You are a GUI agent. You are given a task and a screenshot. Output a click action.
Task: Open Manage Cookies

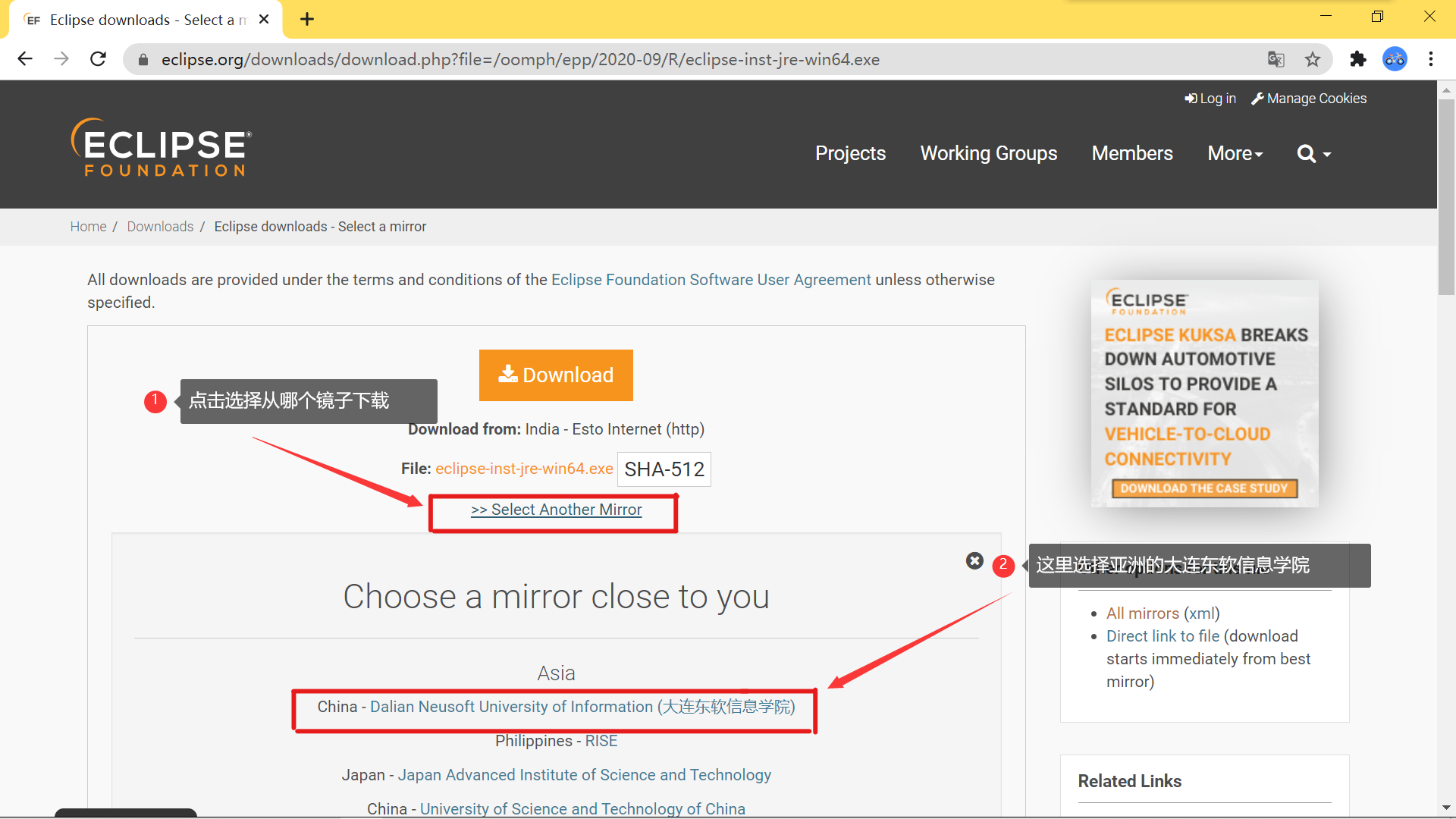pos(1309,99)
